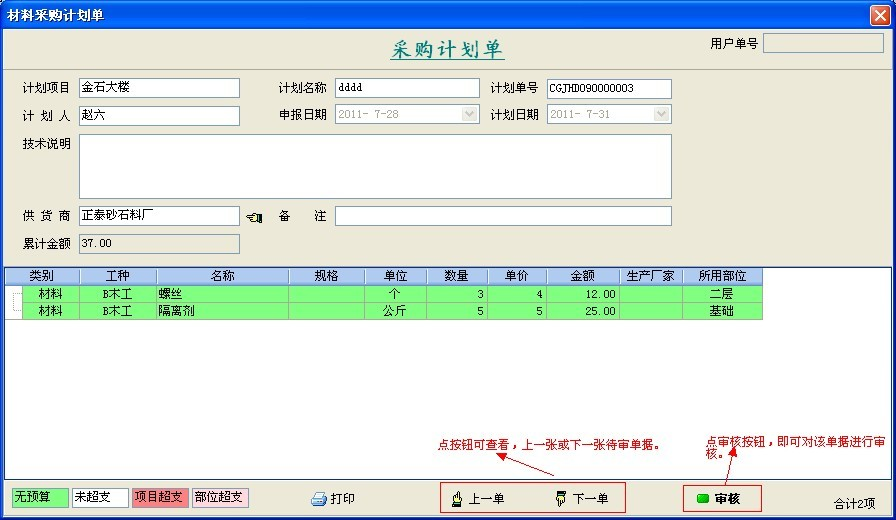Click the 用户单号 field
Viewport: 896px width, 520px height.
[823, 43]
